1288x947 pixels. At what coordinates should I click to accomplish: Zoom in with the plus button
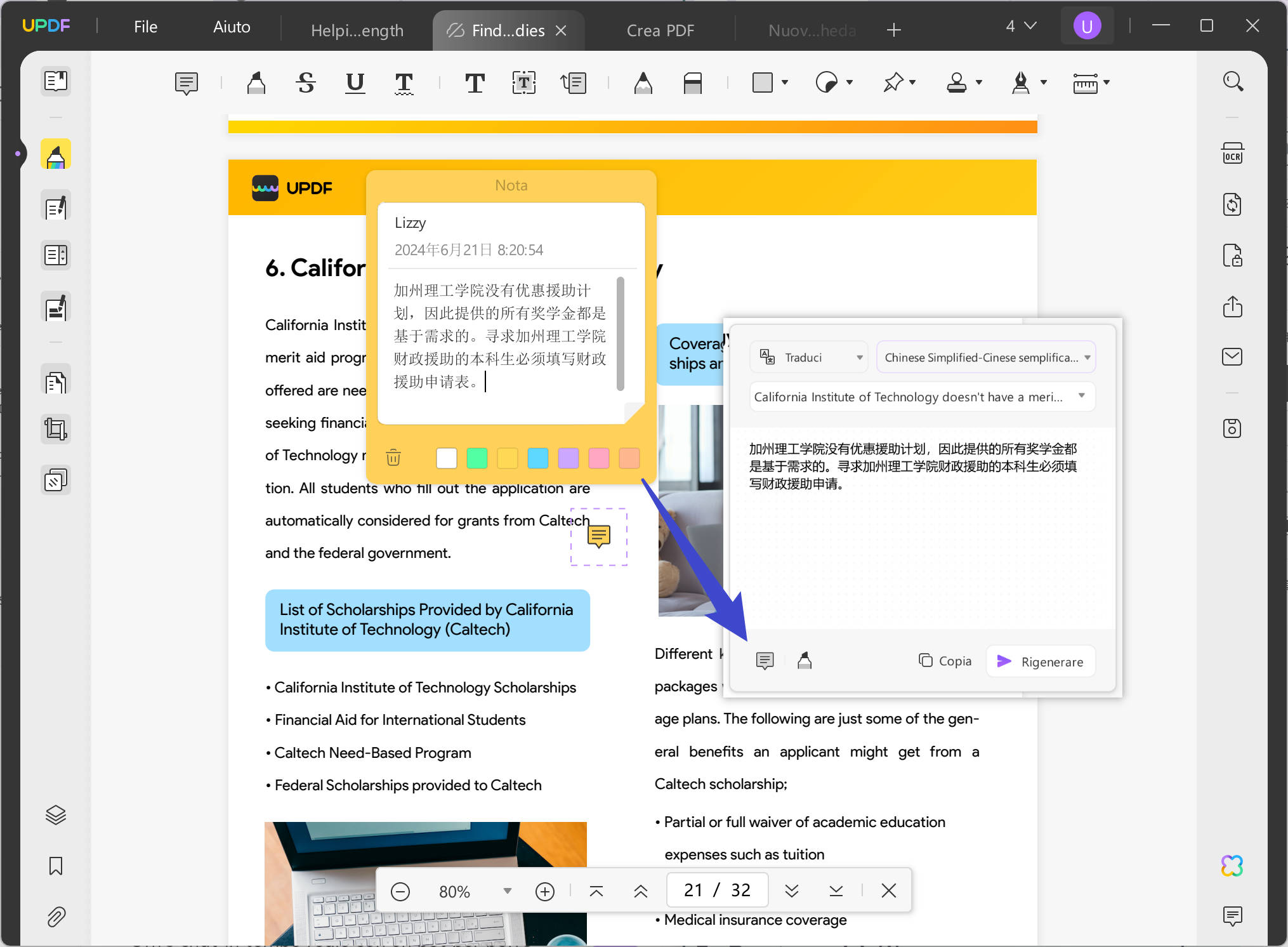pos(545,891)
